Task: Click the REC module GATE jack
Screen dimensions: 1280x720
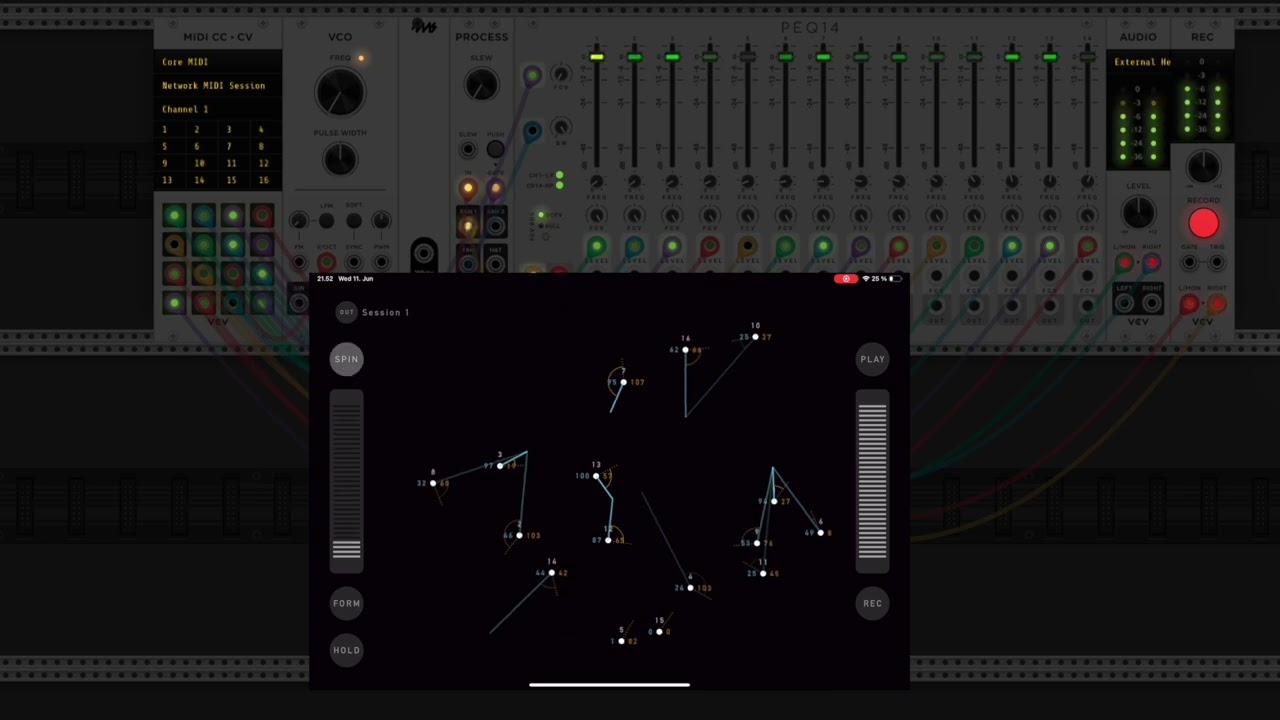Action: click(1189, 262)
